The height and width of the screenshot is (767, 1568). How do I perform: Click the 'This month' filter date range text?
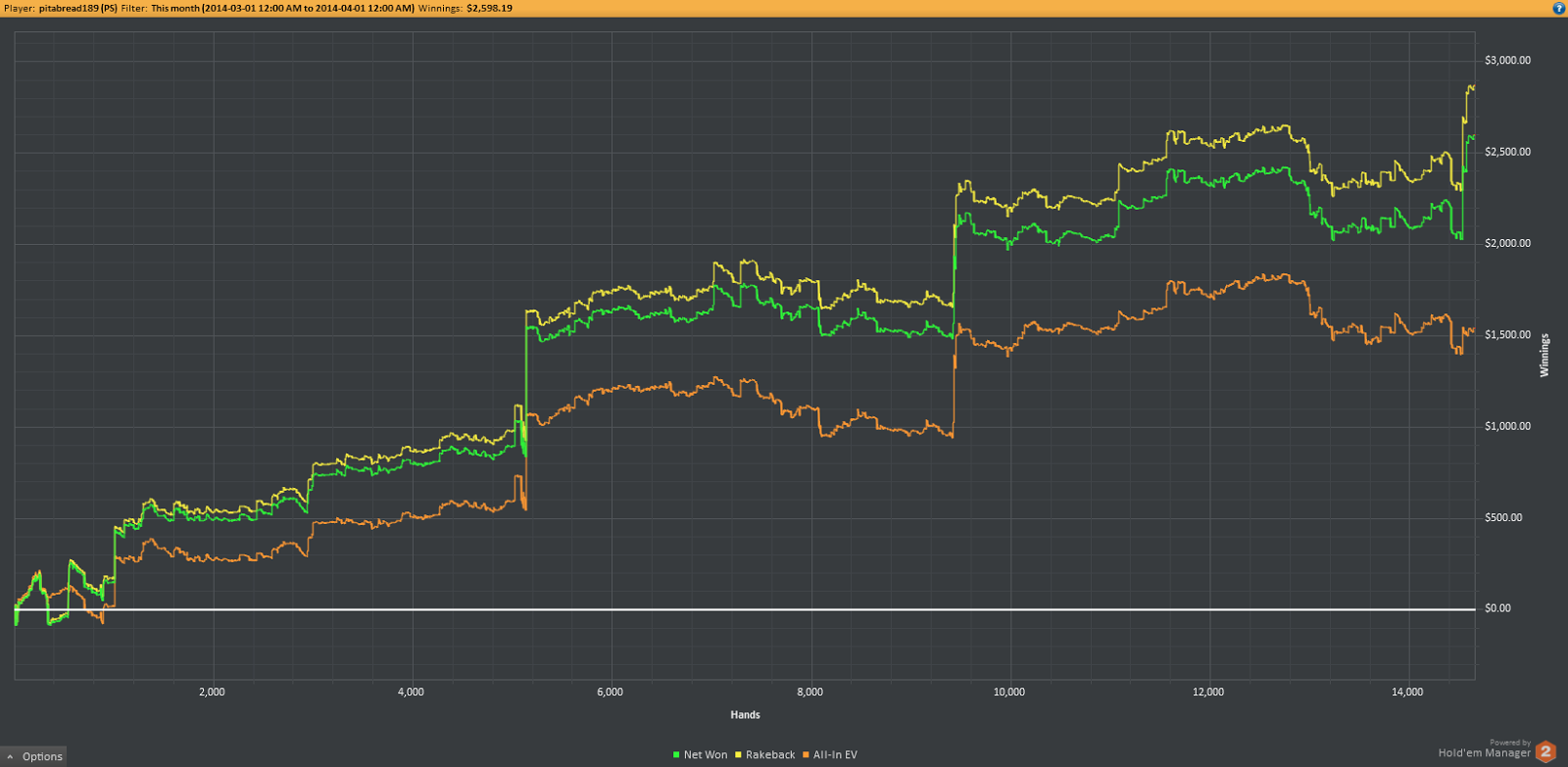(x=282, y=8)
